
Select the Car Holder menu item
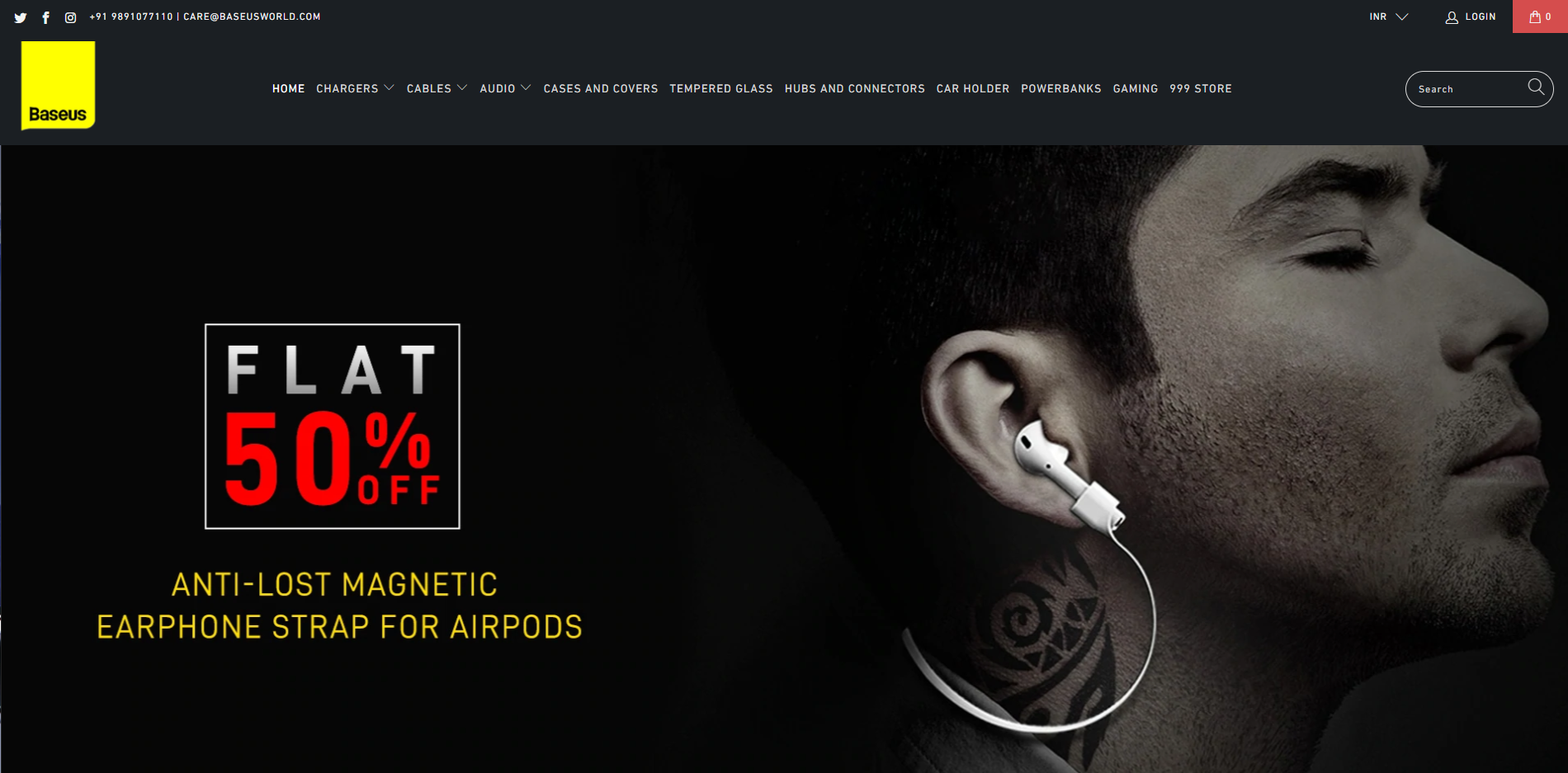(973, 88)
